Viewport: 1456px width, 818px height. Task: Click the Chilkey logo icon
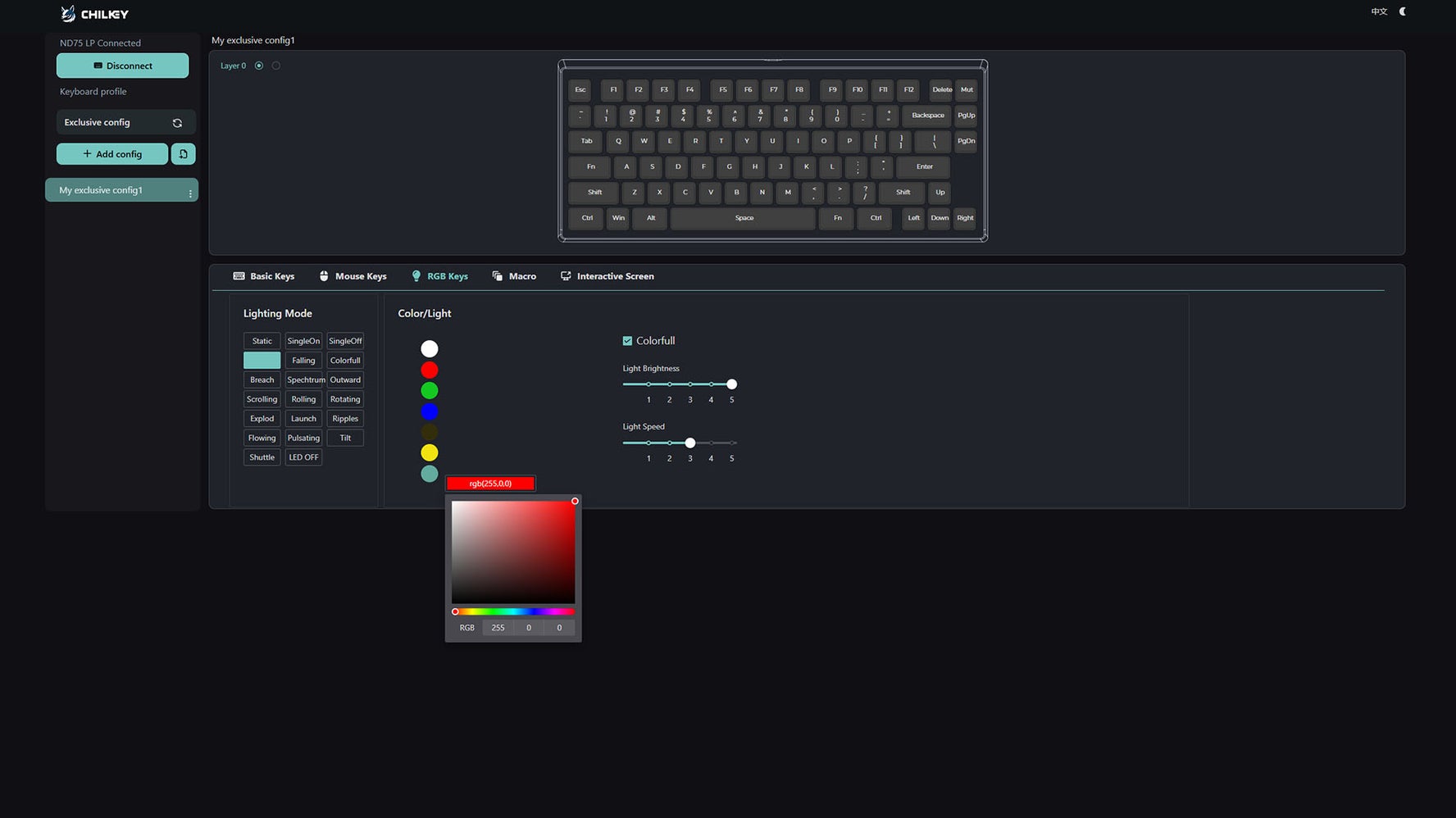point(68,13)
